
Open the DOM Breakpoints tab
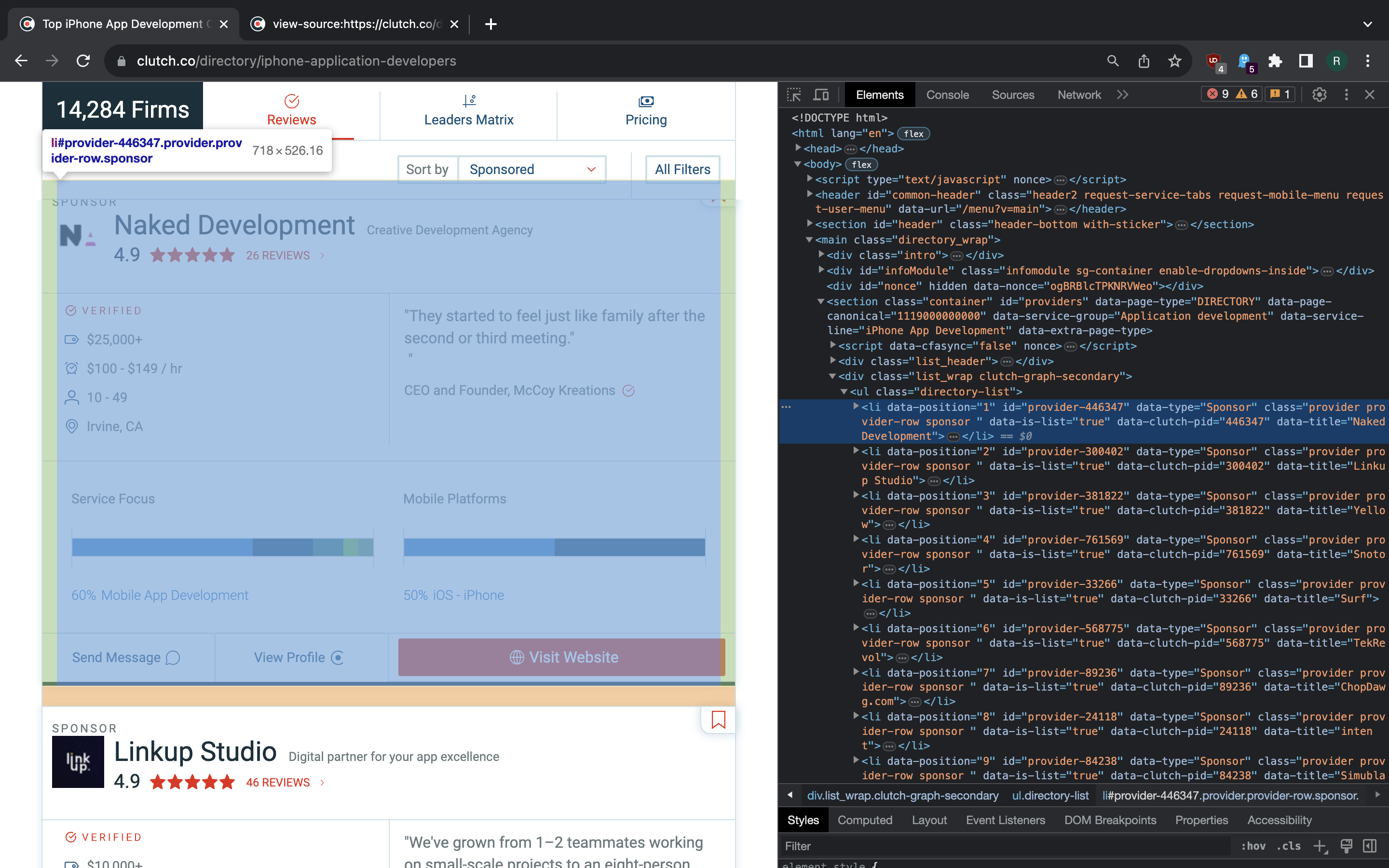click(1110, 820)
